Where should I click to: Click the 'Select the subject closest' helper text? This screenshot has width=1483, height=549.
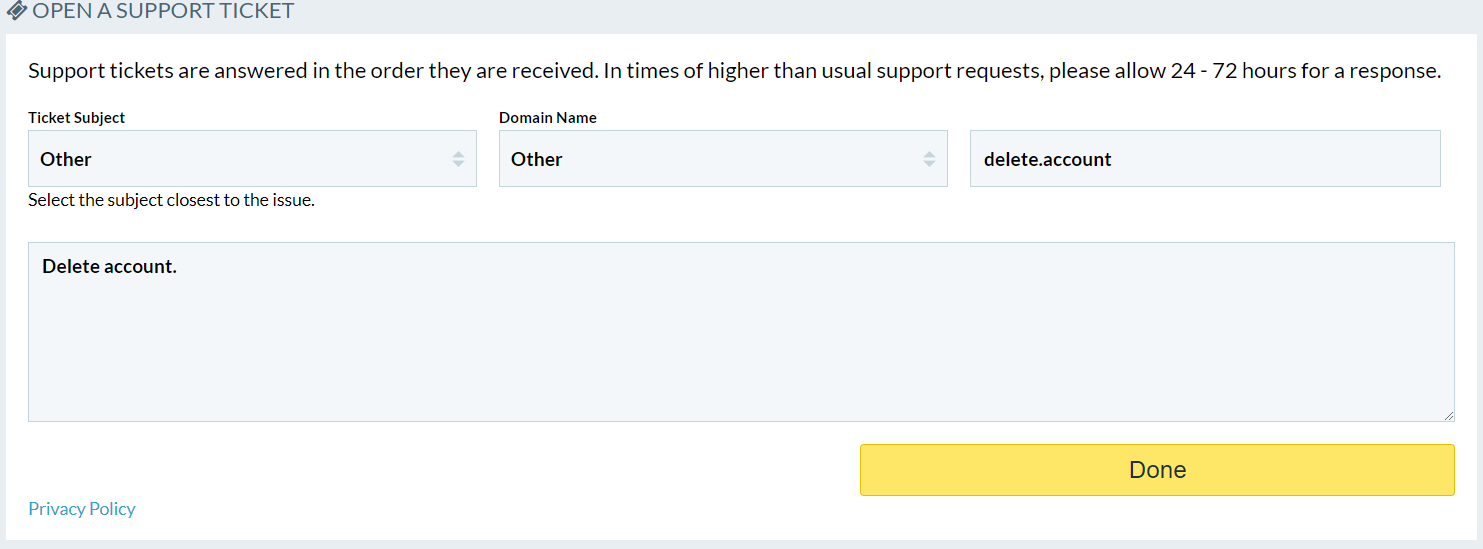pos(171,200)
